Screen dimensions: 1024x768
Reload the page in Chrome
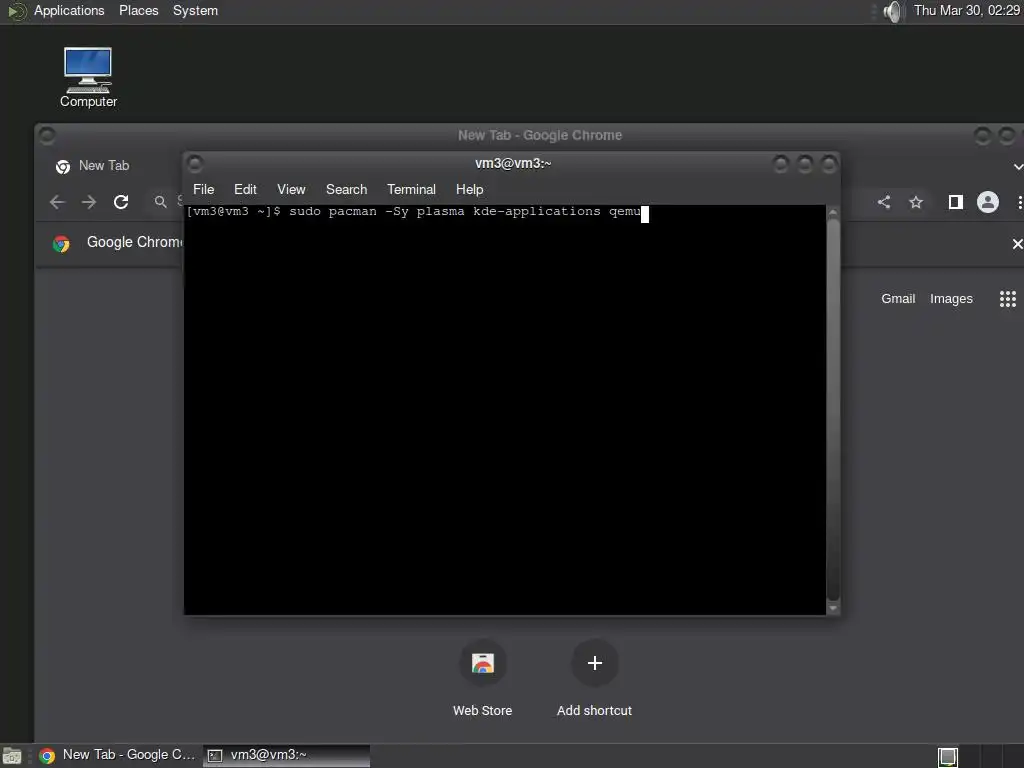(121, 202)
